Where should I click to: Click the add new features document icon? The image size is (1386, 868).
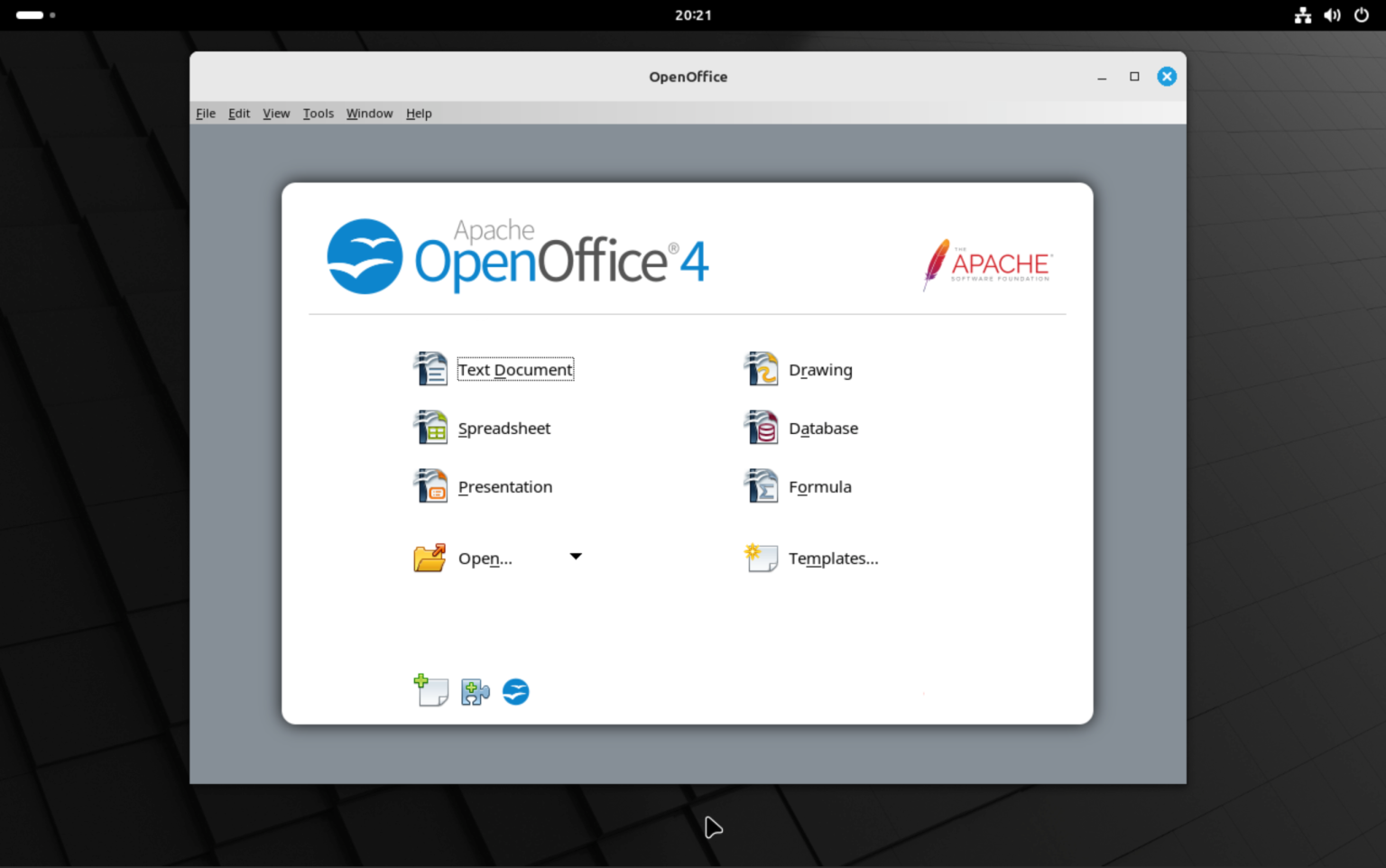coord(431,690)
